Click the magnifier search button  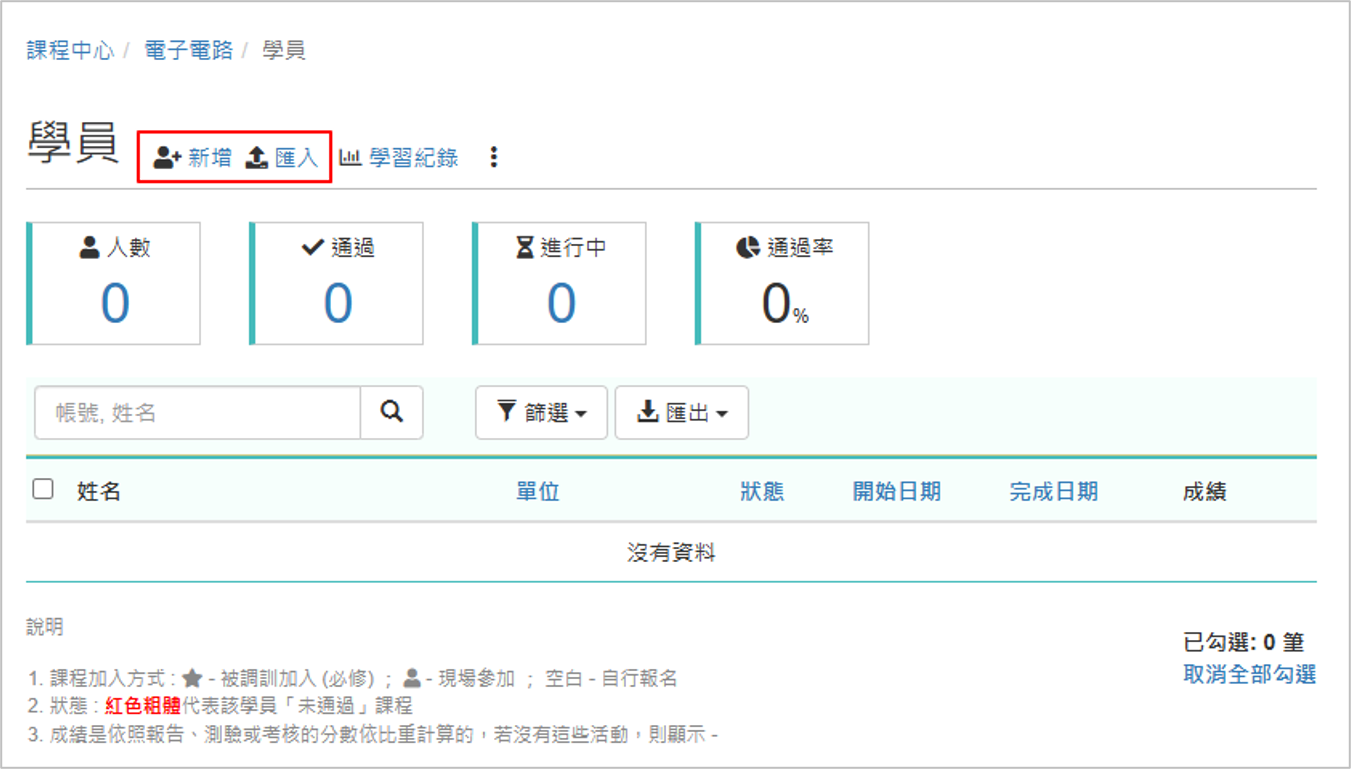point(392,412)
